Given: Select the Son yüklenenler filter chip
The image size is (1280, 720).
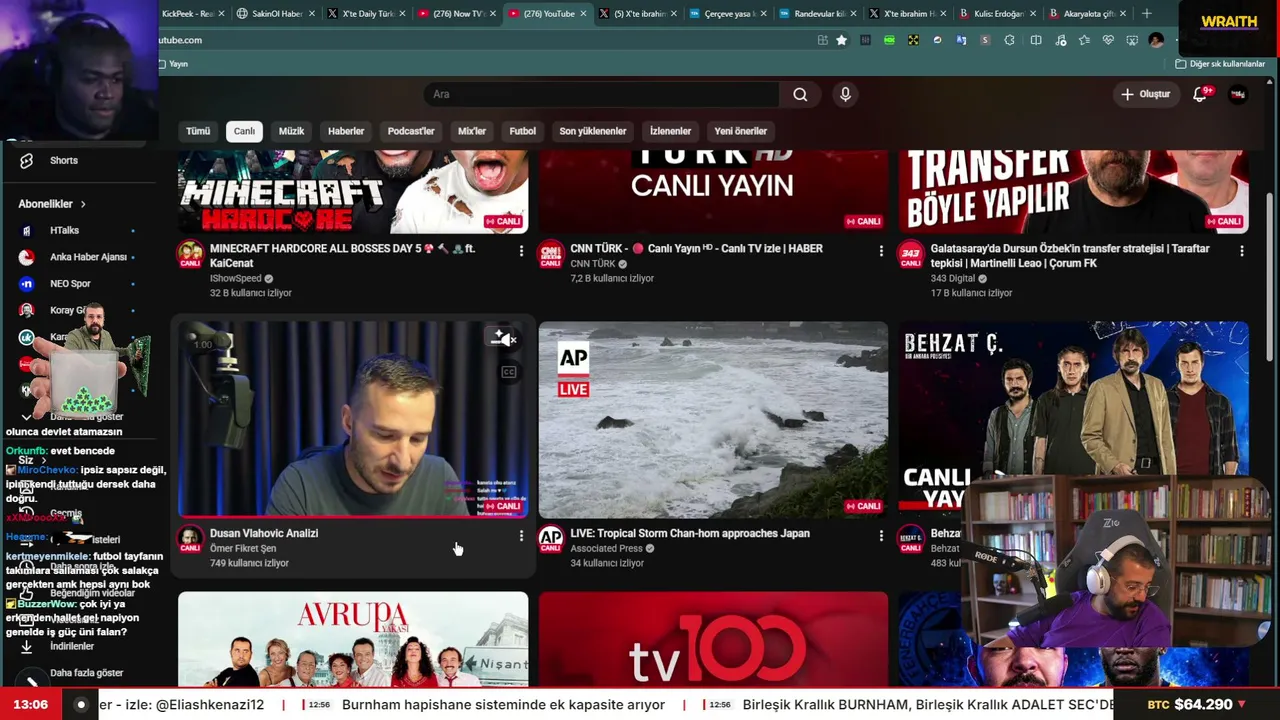Looking at the screenshot, I should (593, 131).
